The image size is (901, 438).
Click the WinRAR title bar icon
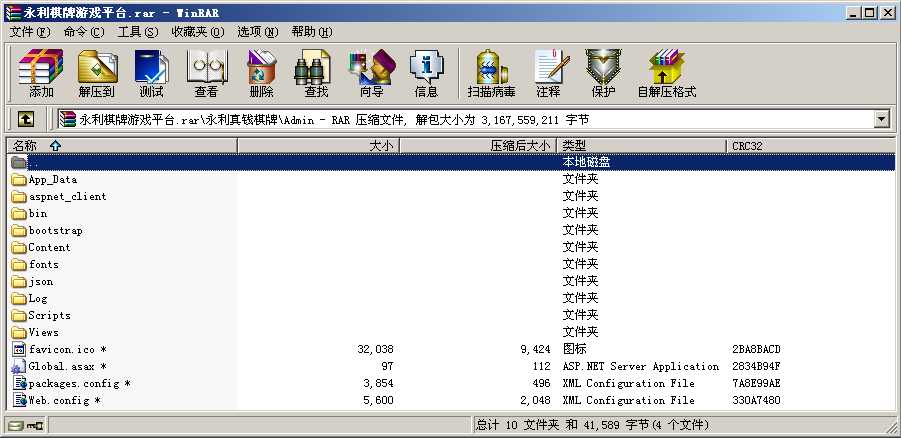13,13
